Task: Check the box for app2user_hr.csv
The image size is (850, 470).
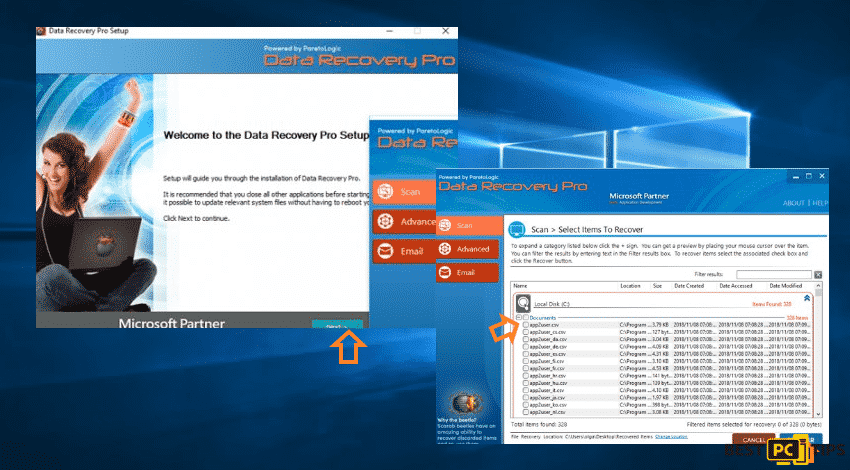Action: click(x=526, y=376)
